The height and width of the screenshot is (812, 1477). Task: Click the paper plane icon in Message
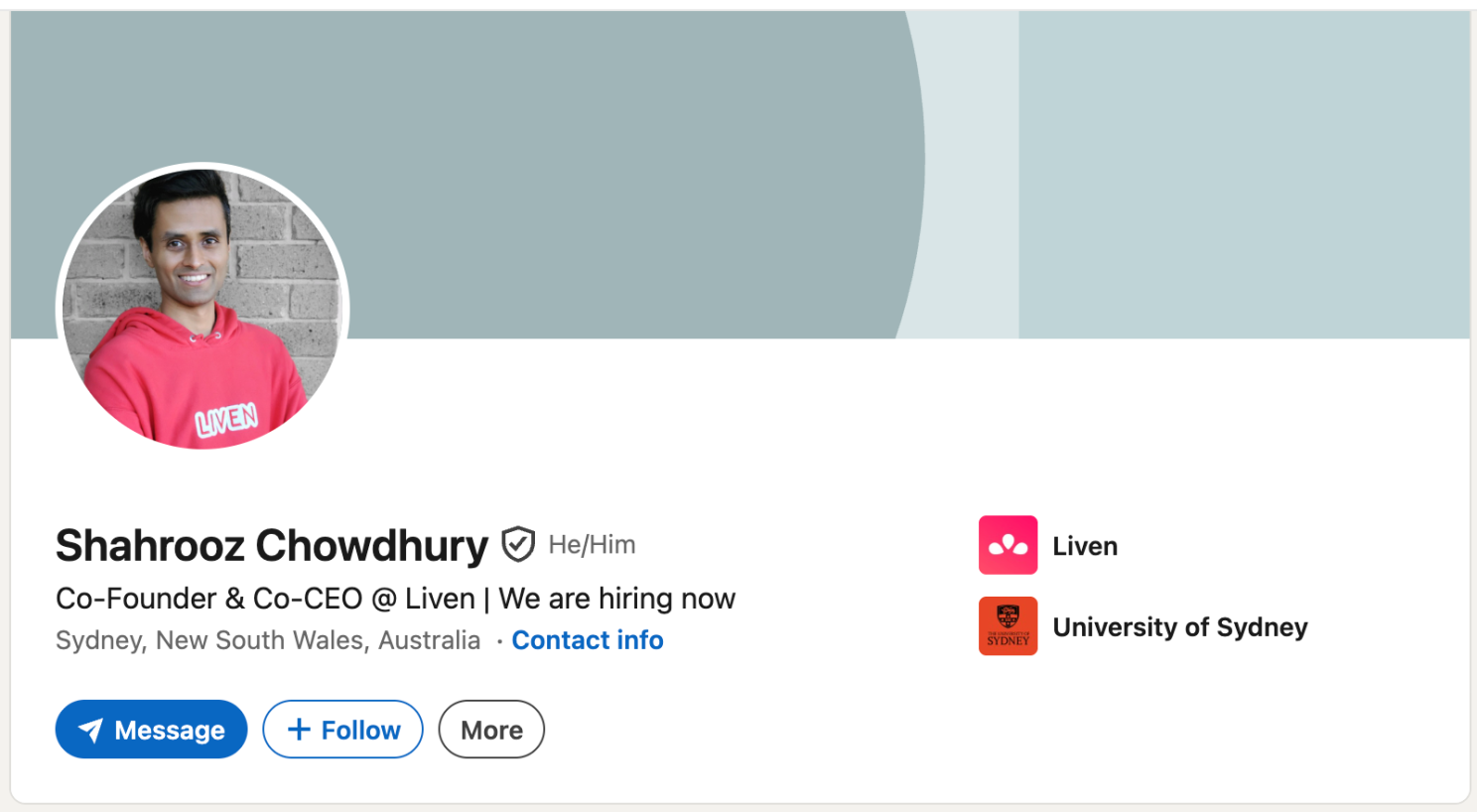[90, 731]
